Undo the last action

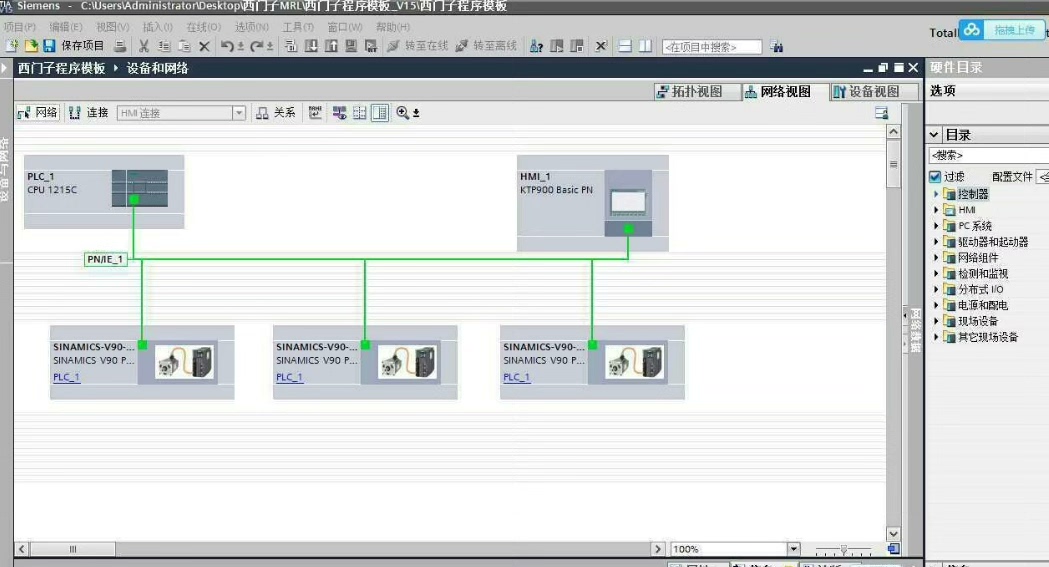click(x=227, y=46)
